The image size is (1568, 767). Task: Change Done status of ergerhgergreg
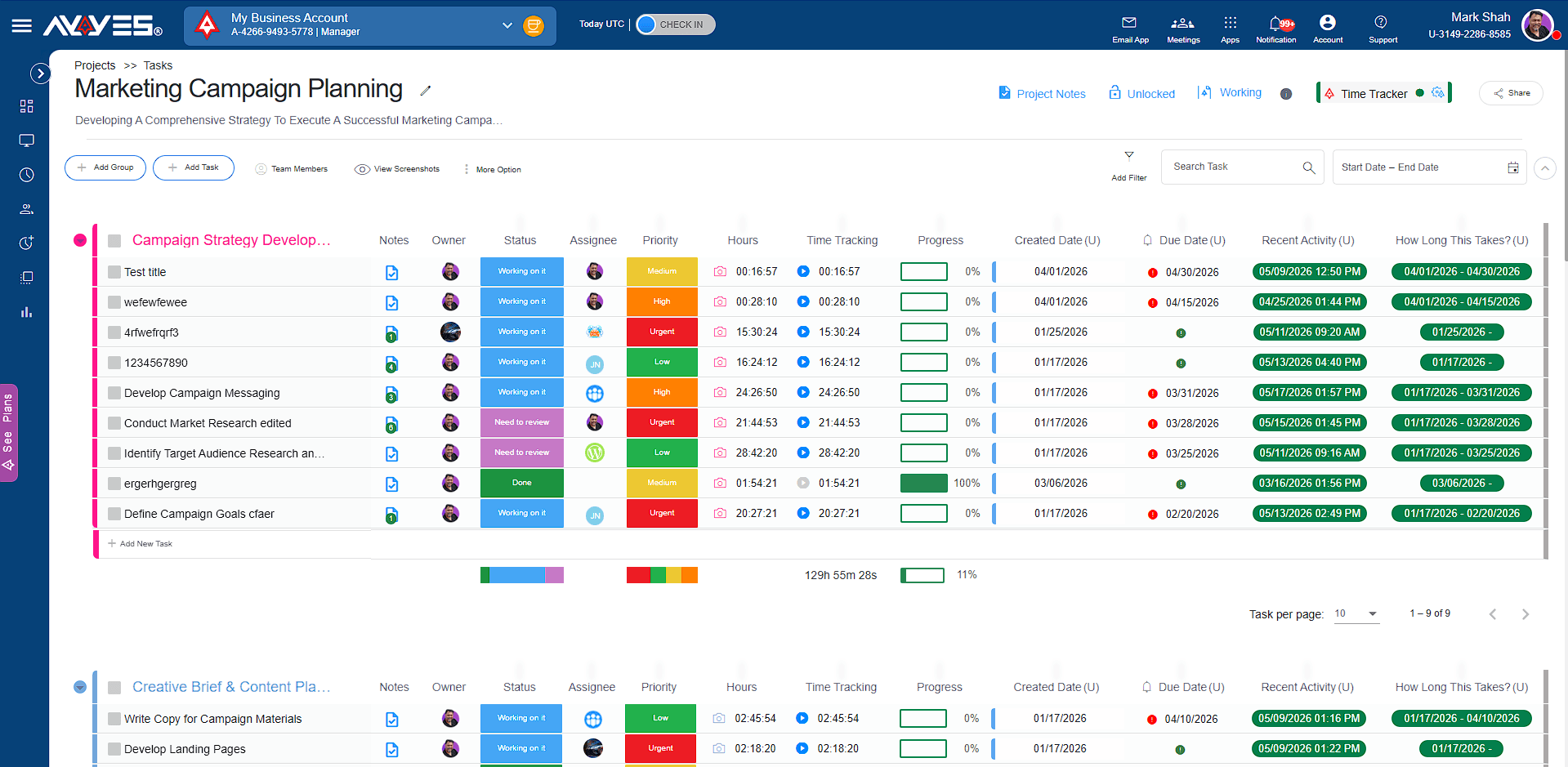pyautogui.click(x=522, y=483)
